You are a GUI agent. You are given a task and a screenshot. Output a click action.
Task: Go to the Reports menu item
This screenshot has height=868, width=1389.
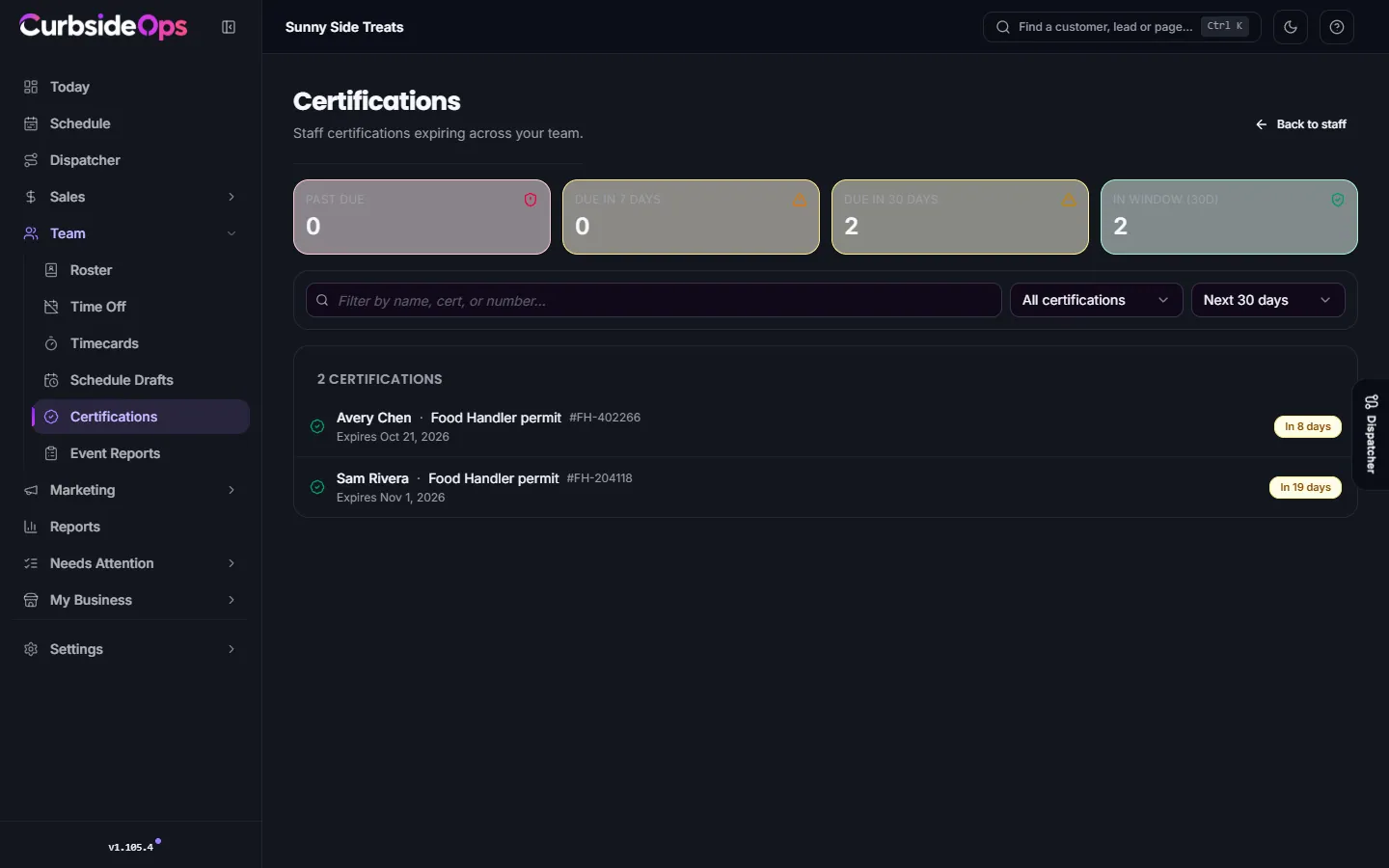(x=130, y=527)
